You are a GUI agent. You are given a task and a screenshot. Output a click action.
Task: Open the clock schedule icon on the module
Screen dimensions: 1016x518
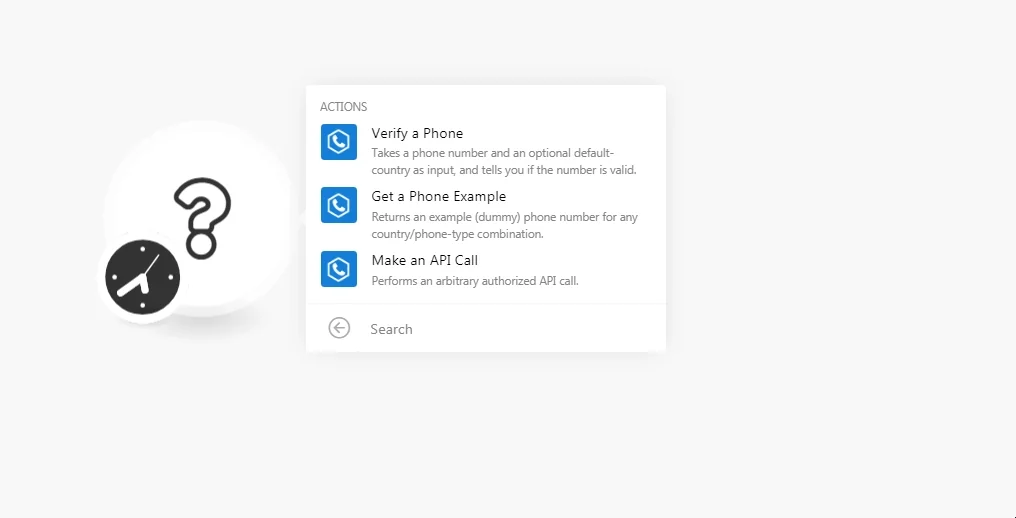pyautogui.click(x=143, y=277)
